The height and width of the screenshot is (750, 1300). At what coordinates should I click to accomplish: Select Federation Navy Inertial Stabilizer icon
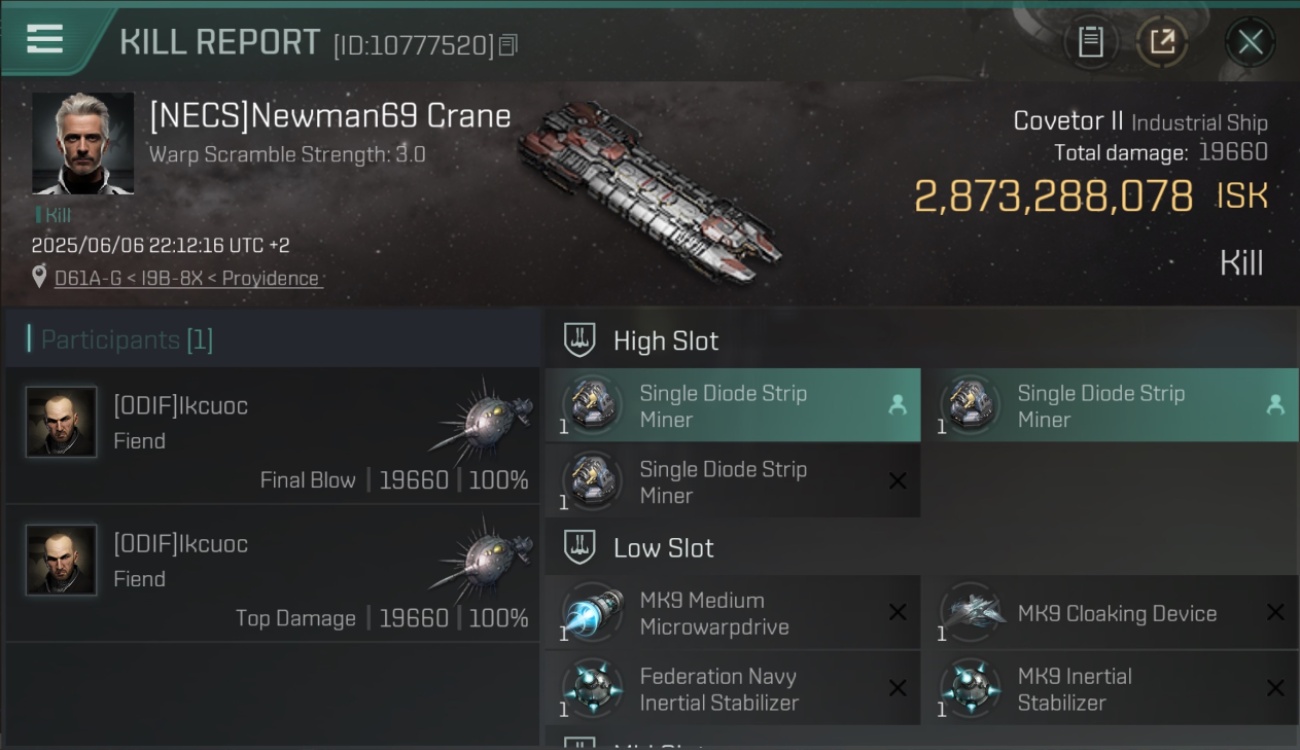click(592, 688)
